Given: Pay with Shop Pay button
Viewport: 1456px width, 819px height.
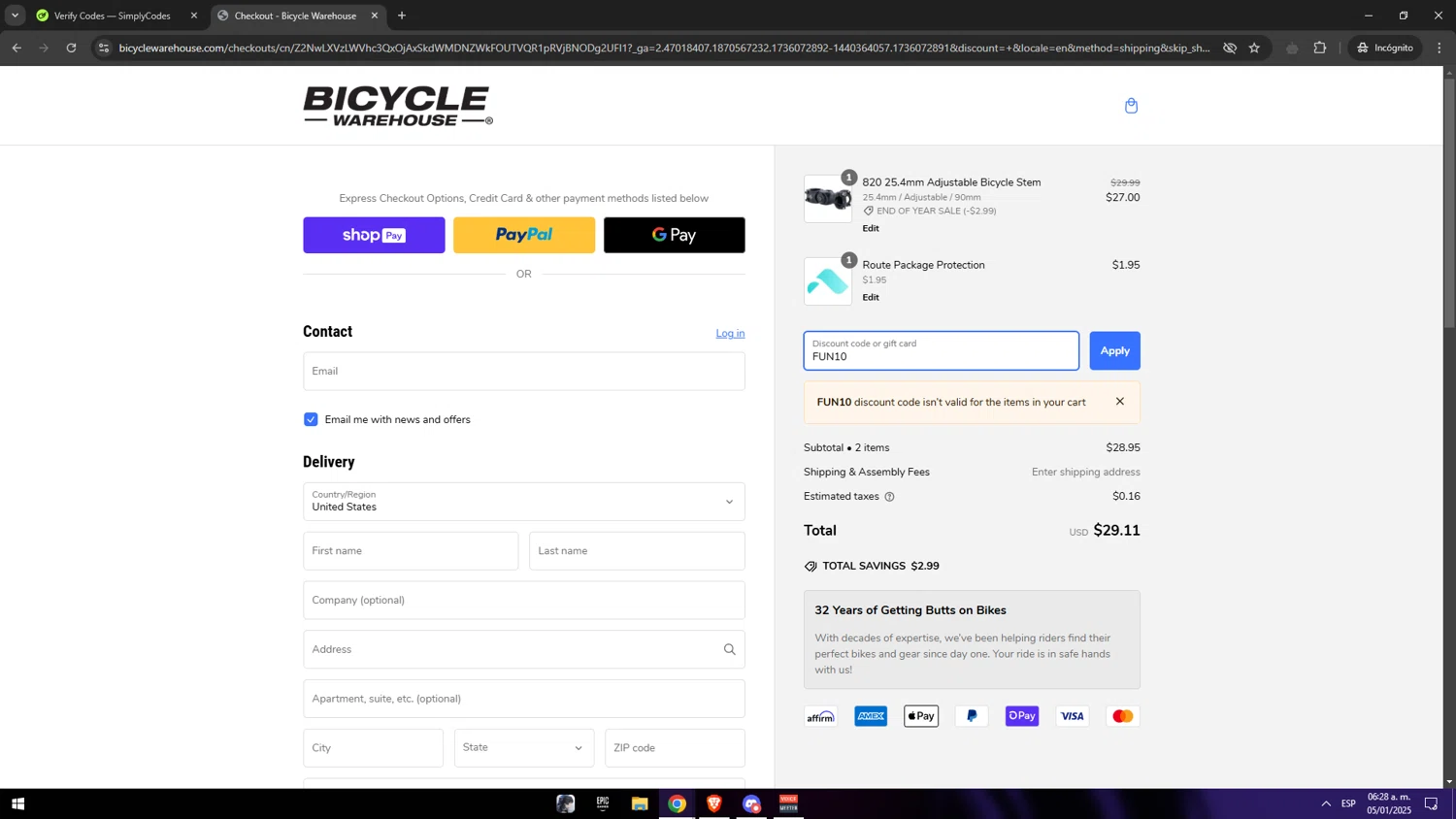Looking at the screenshot, I should coord(374,235).
